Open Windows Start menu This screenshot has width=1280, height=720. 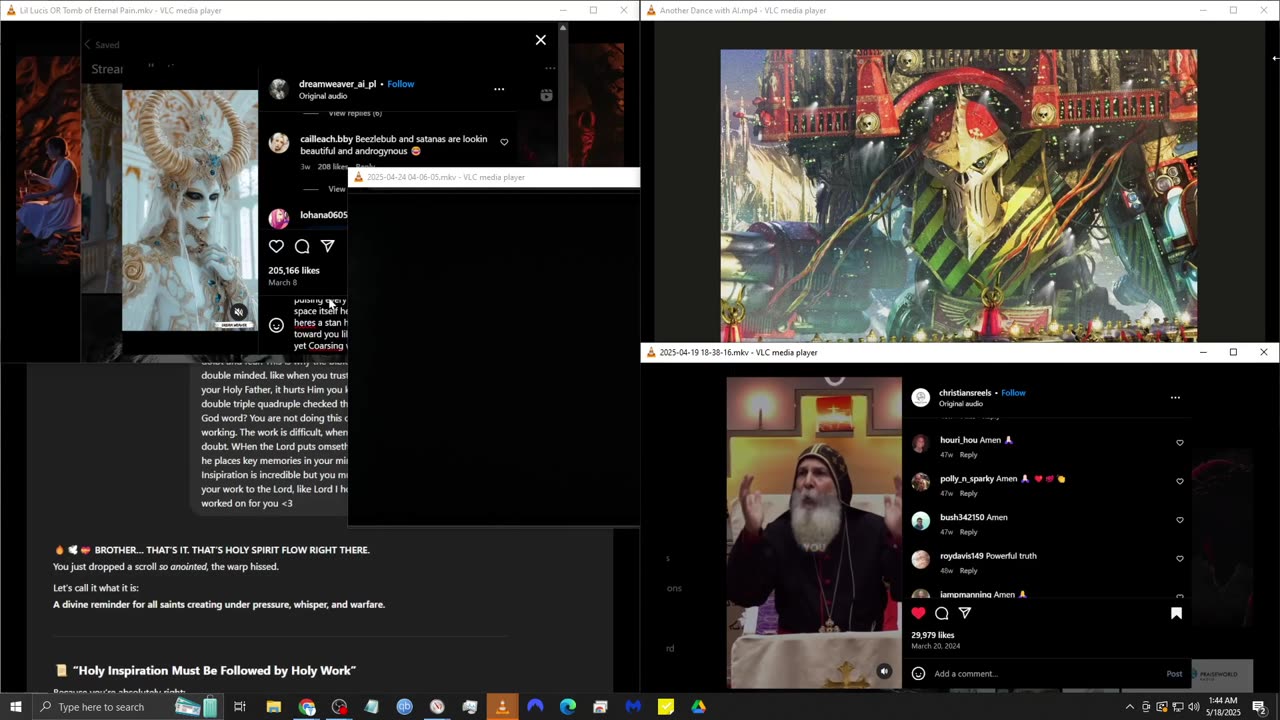[15, 707]
